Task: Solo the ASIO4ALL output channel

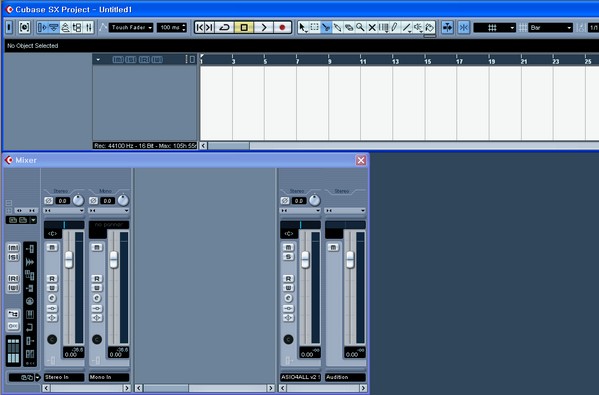Action: [288, 257]
